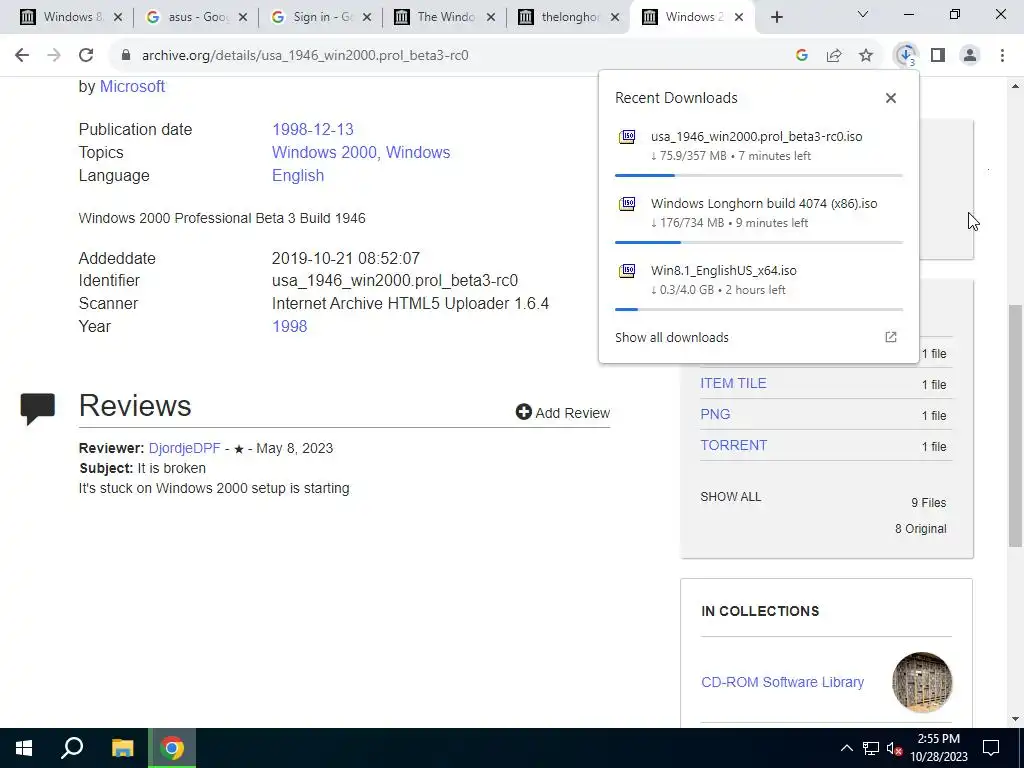This screenshot has width=1024, height=768.
Task: Open PNG download option
Action: pos(715,414)
